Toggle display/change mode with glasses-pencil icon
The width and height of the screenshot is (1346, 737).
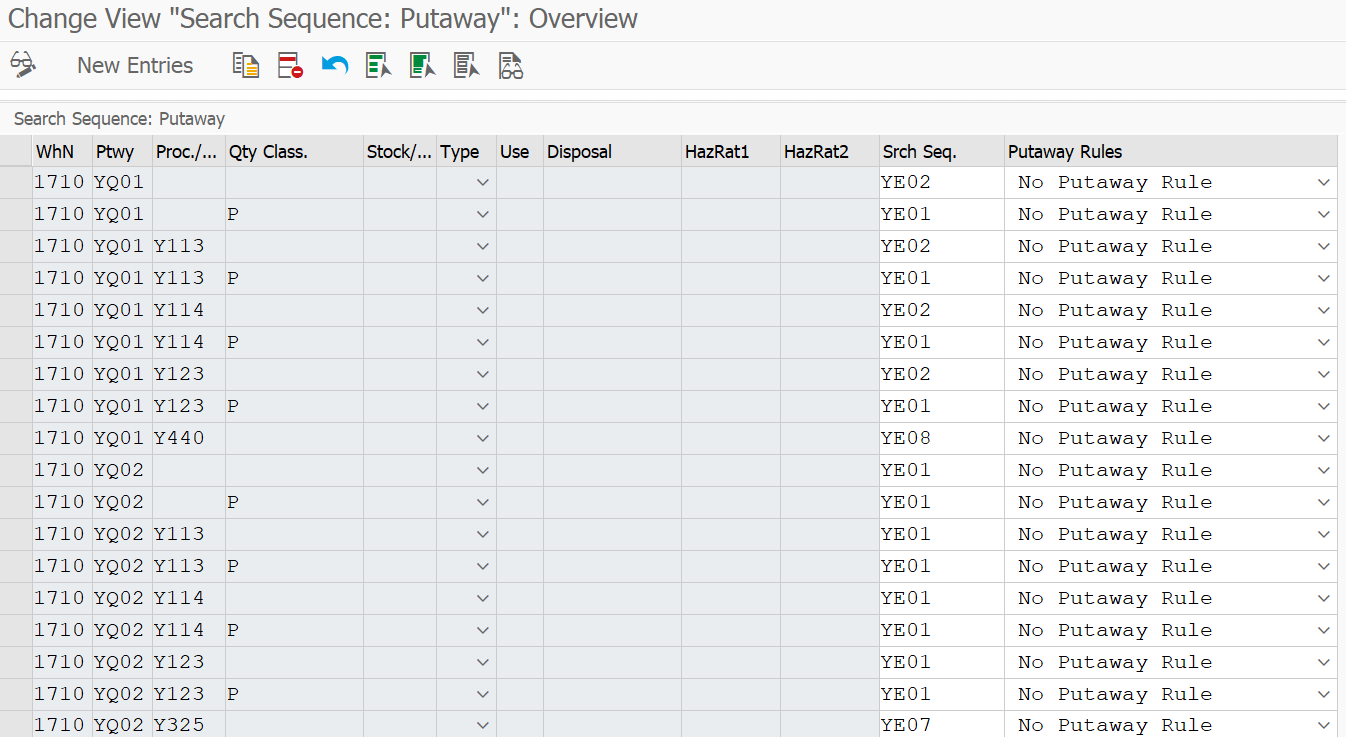(x=23, y=65)
